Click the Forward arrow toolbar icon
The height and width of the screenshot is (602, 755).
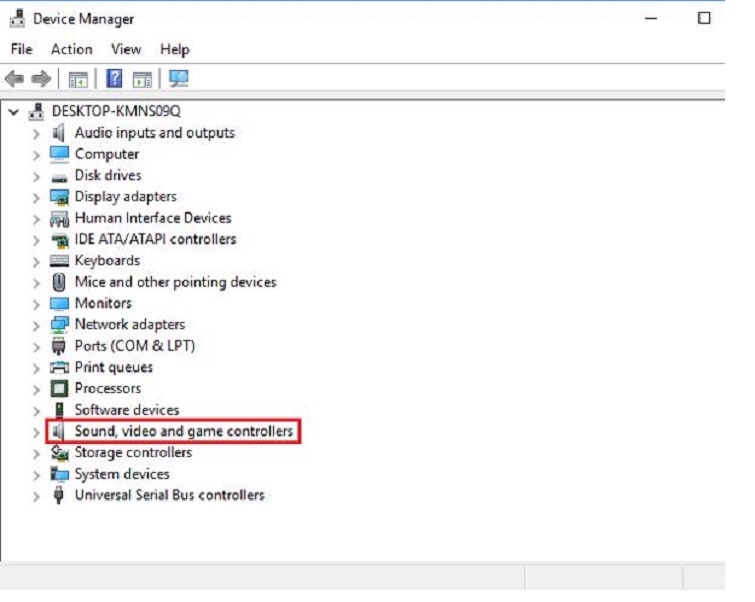coord(41,79)
